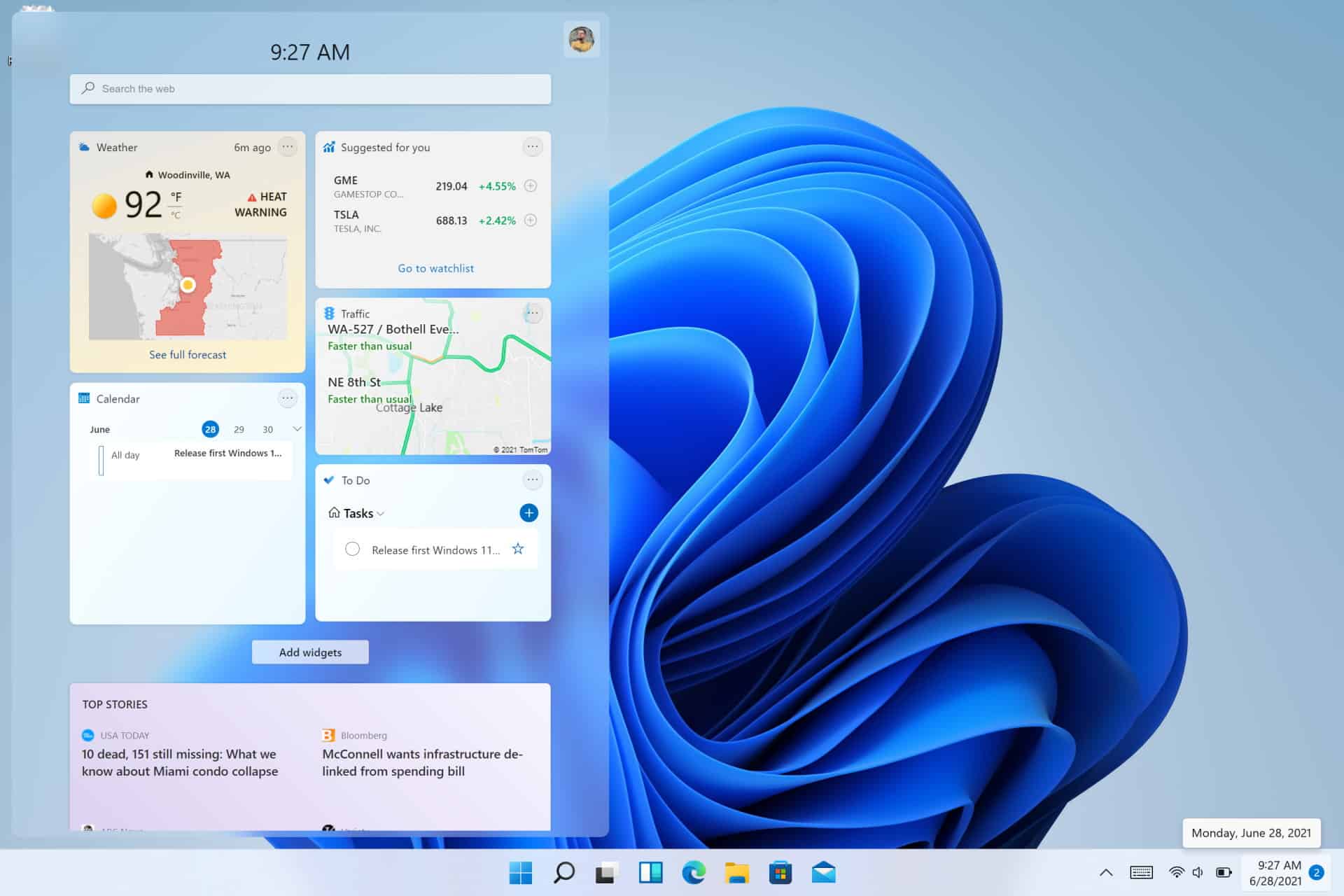Click the user profile avatar thumbnail
Viewport: 1344px width, 896px height.
[x=582, y=39]
